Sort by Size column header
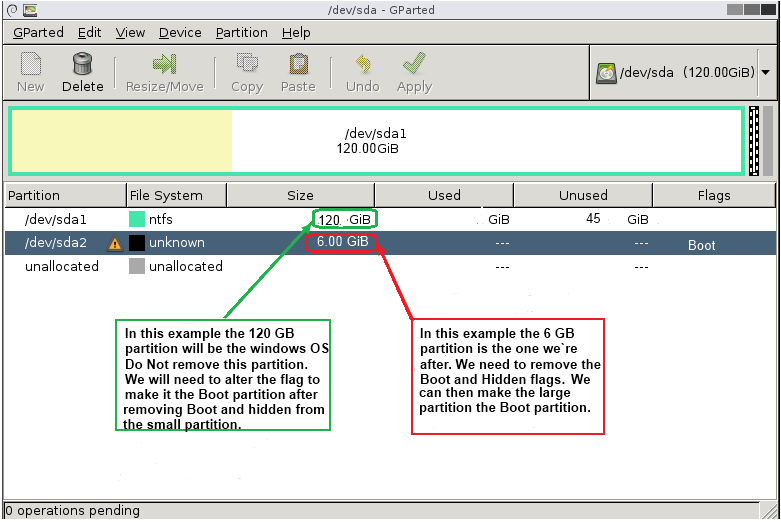The image size is (781, 522). point(300,195)
